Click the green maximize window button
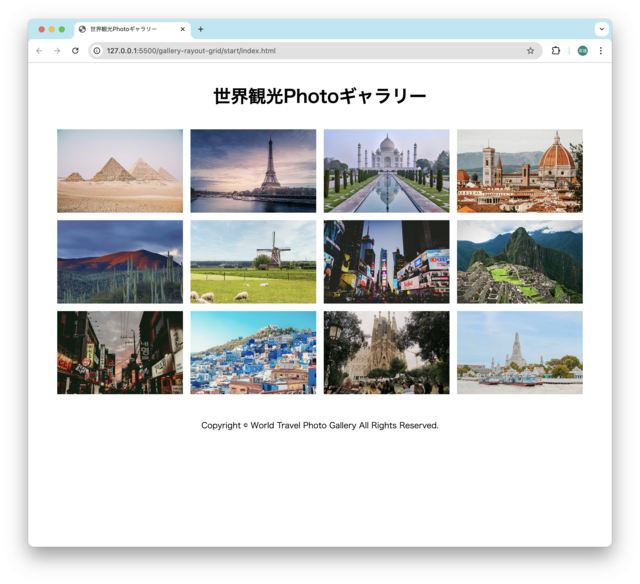640x584 pixels. (x=62, y=29)
